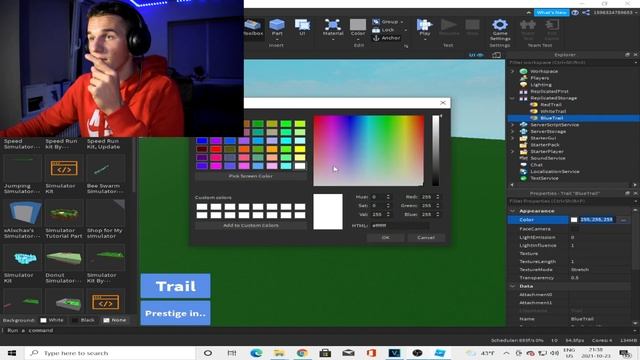640x360 pixels.
Task: Toggle Anchor in the Edit section
Action: [x=386, y=38]
